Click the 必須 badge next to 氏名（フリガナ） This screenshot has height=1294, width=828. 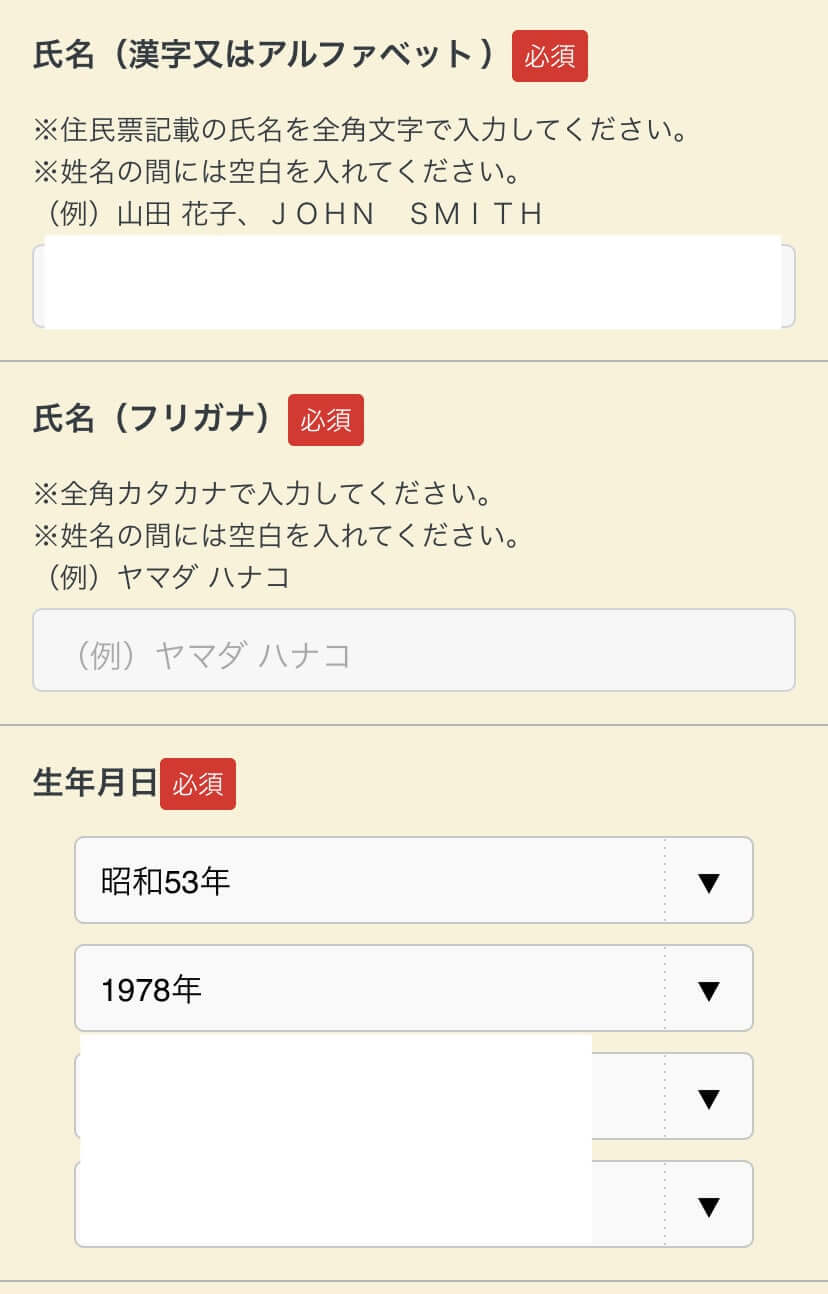point(325,420)
